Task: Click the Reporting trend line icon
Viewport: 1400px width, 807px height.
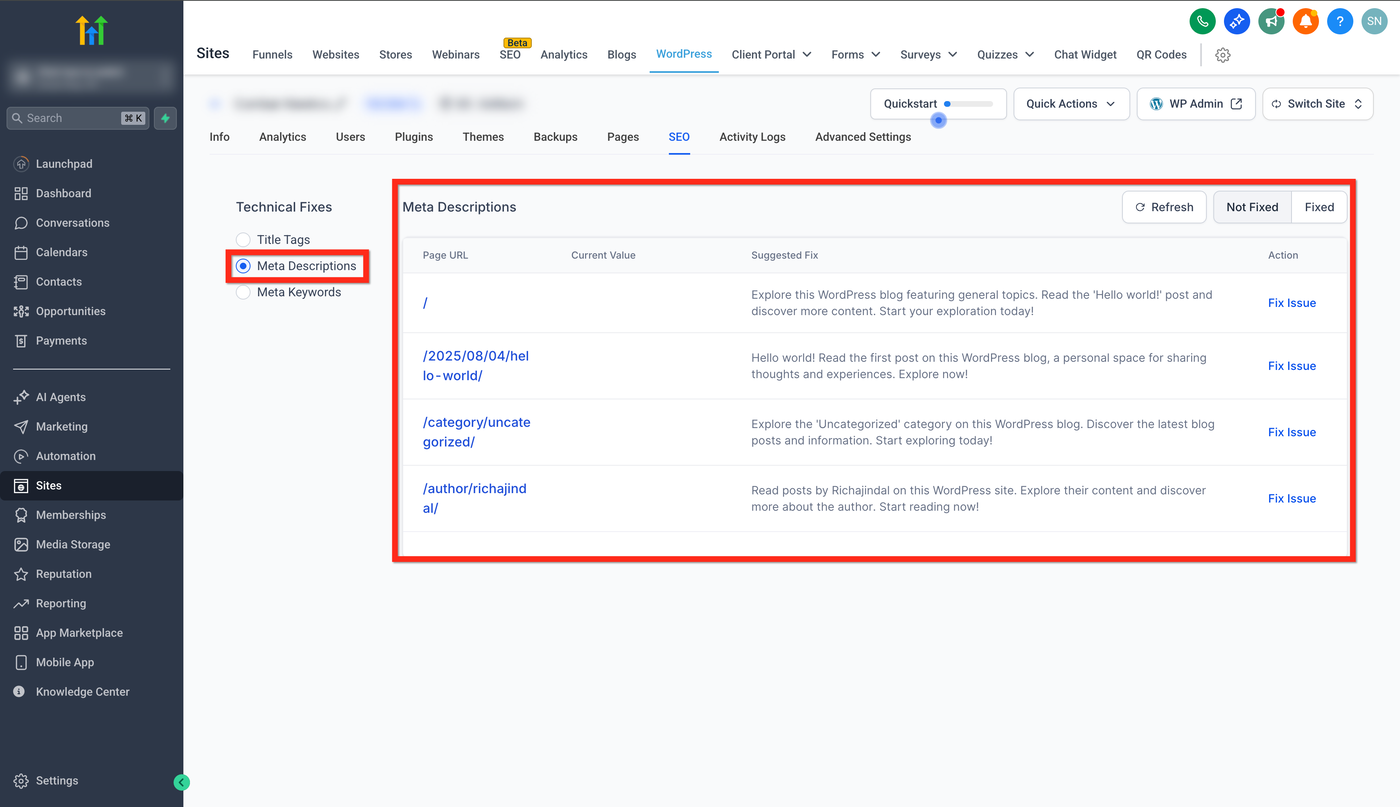Action: (21, 604)
